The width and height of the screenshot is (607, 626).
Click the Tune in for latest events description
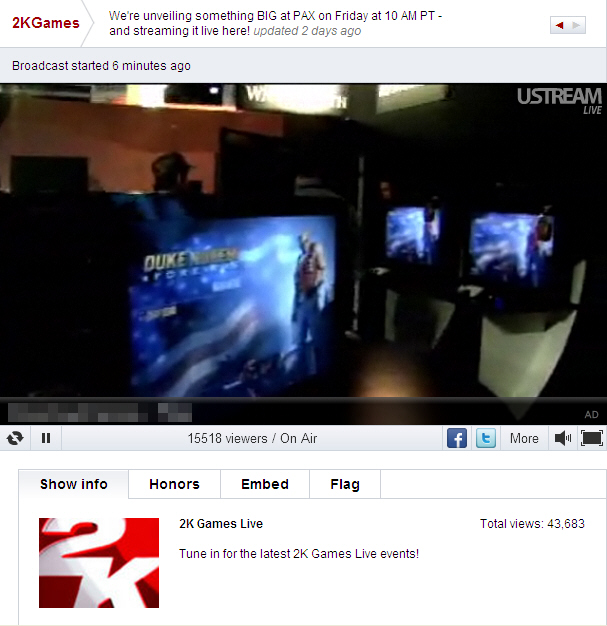299,554
